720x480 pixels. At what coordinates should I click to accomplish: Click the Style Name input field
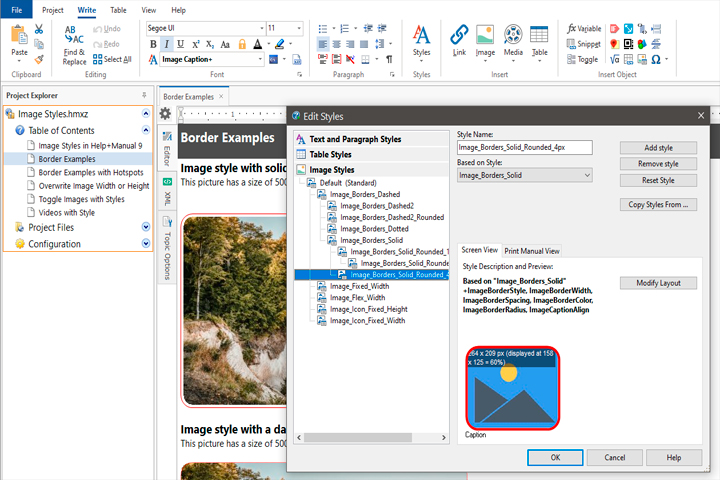click(x=524, y=147)
